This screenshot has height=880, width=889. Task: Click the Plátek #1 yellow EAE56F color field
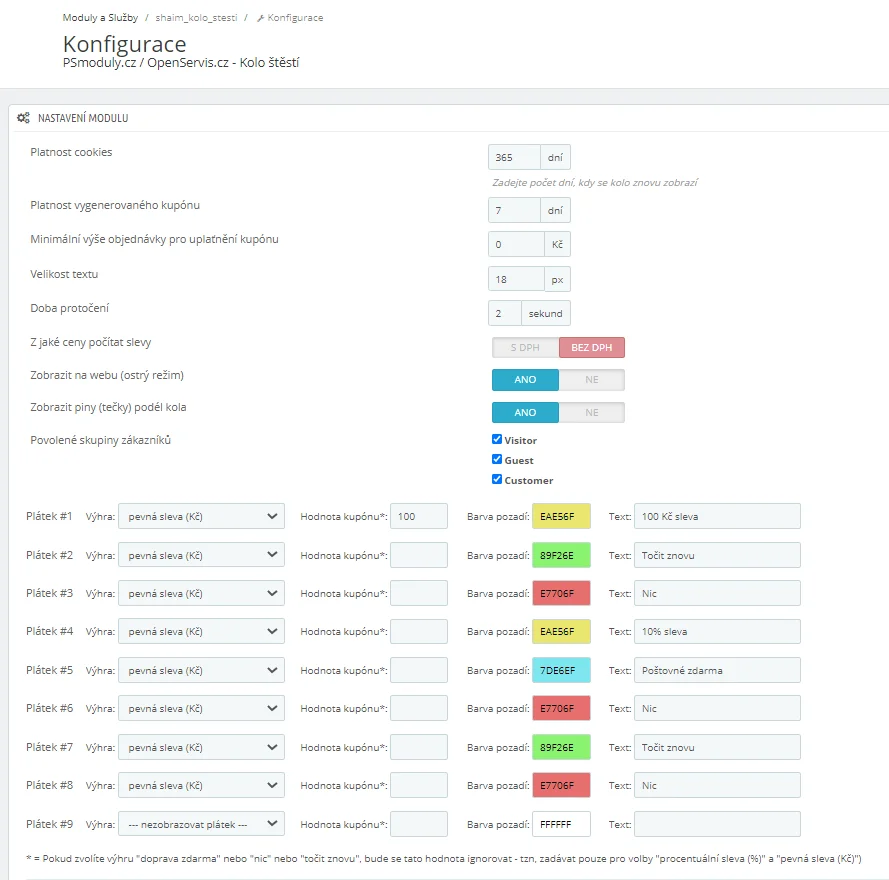point(561,516)
